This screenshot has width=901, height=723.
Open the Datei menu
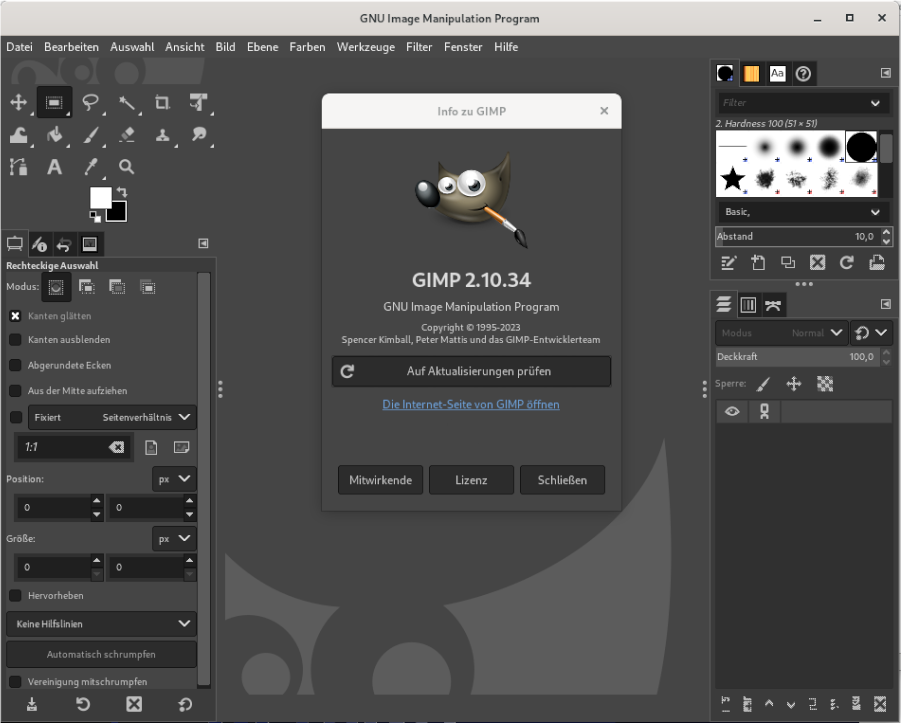(x=20, y=47)
